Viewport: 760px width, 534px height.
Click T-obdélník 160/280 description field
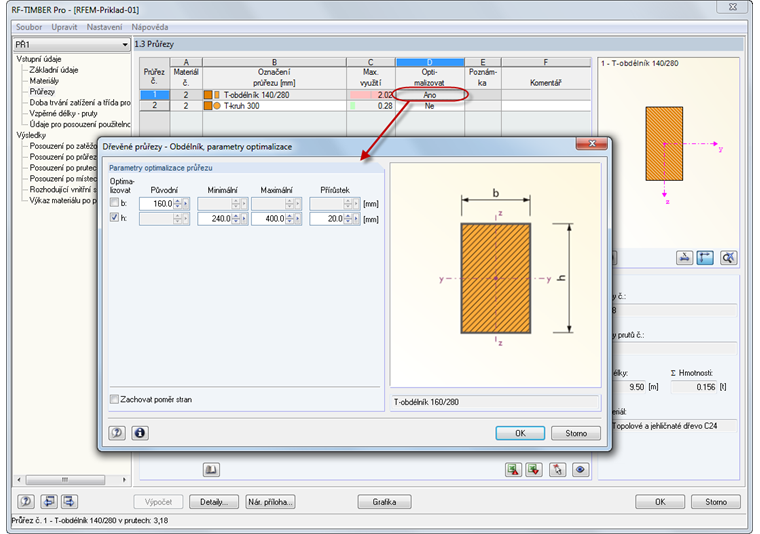click(495, 402)
